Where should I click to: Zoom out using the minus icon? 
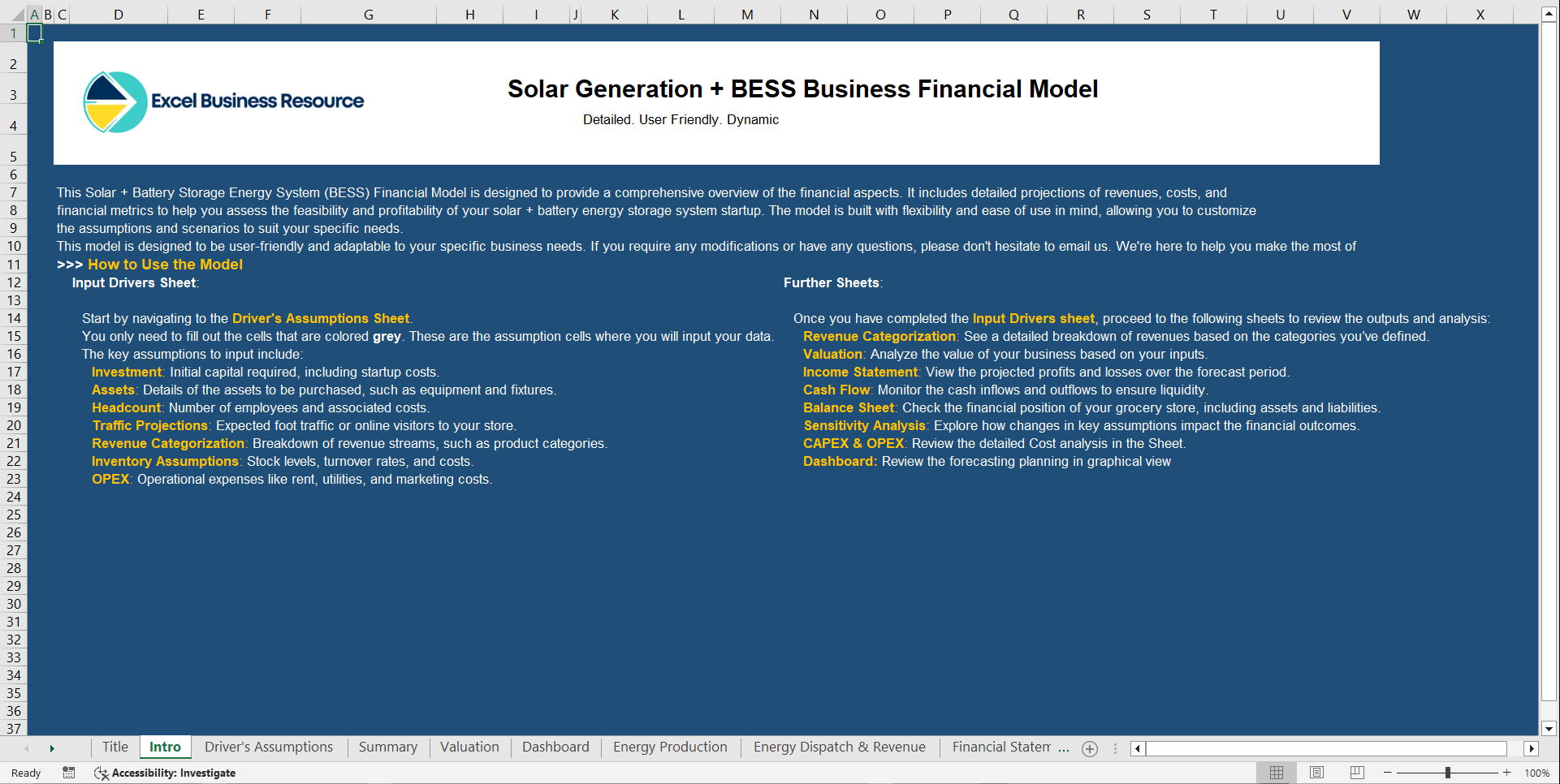tap(1389, 773)
